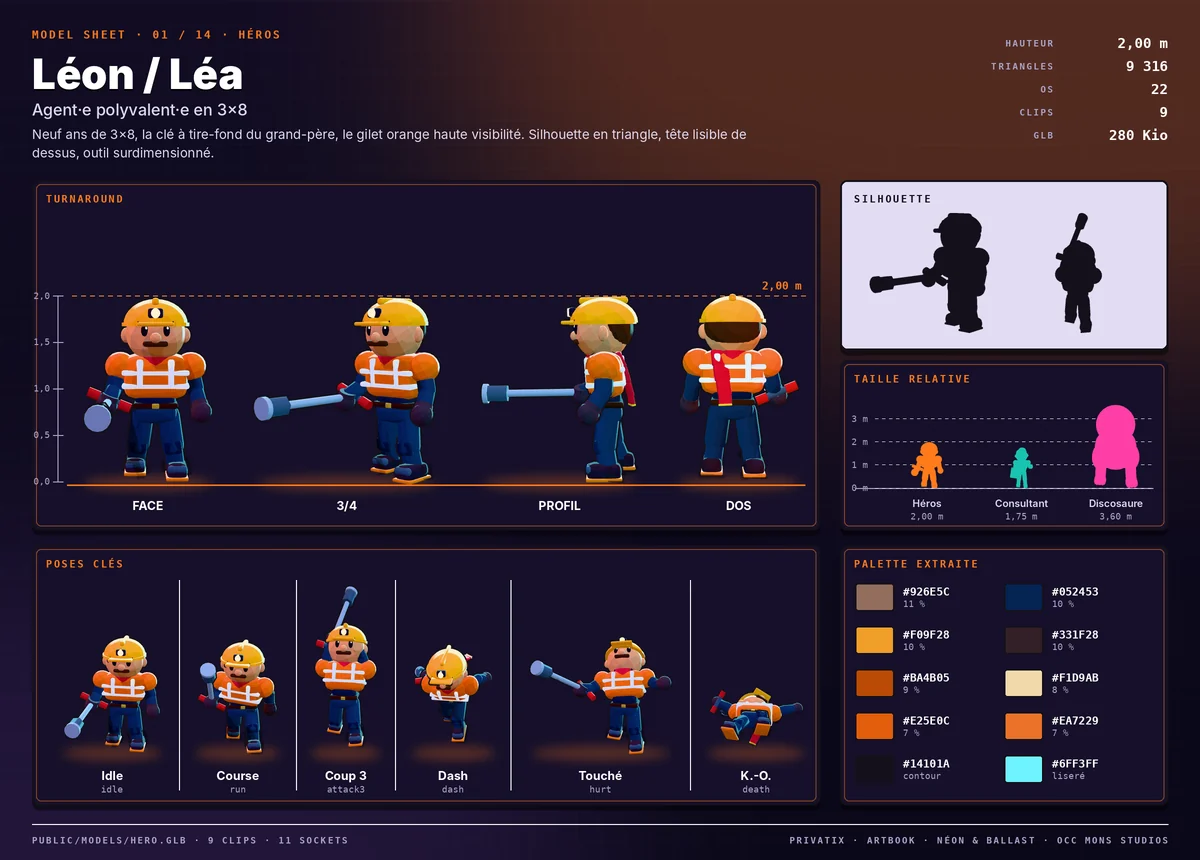Click the subtitle Agent·e polyvalent·e en 3×8
This screenshot has height=860, width=1200.
click(139, 110)
